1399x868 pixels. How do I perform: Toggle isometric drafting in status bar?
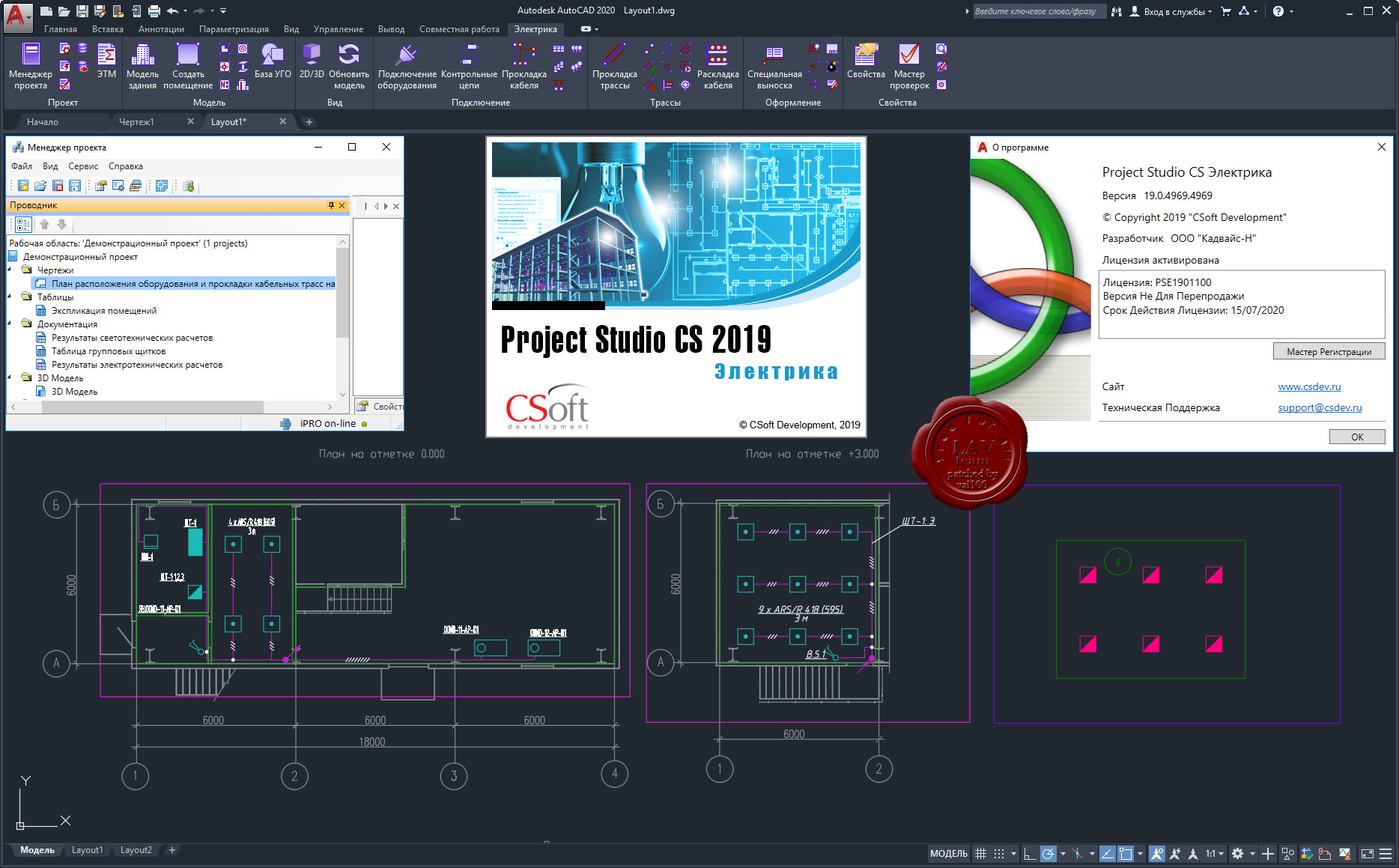pos(1077,853)
